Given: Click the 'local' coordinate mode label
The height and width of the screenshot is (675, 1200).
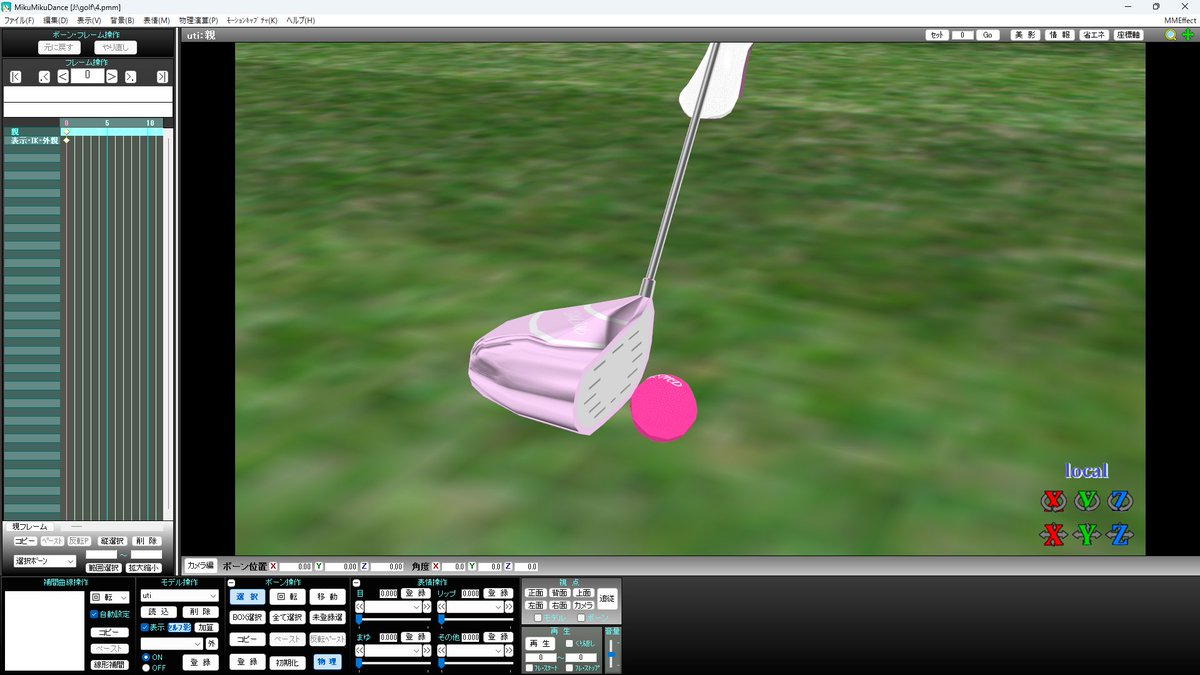Looking at the screenshot, I should point(1087,471).
